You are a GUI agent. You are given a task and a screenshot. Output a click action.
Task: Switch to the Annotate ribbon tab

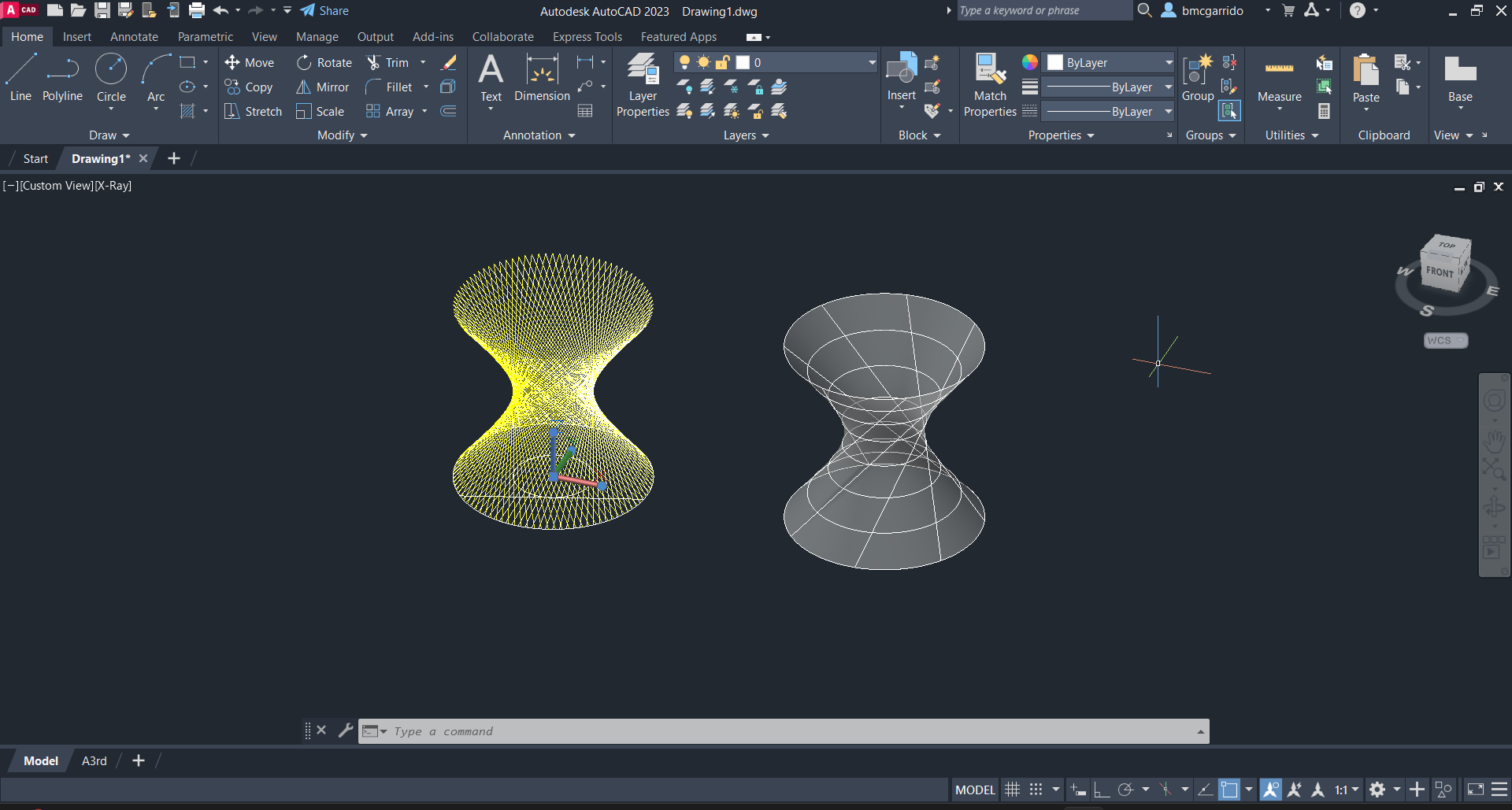[134, 37]
